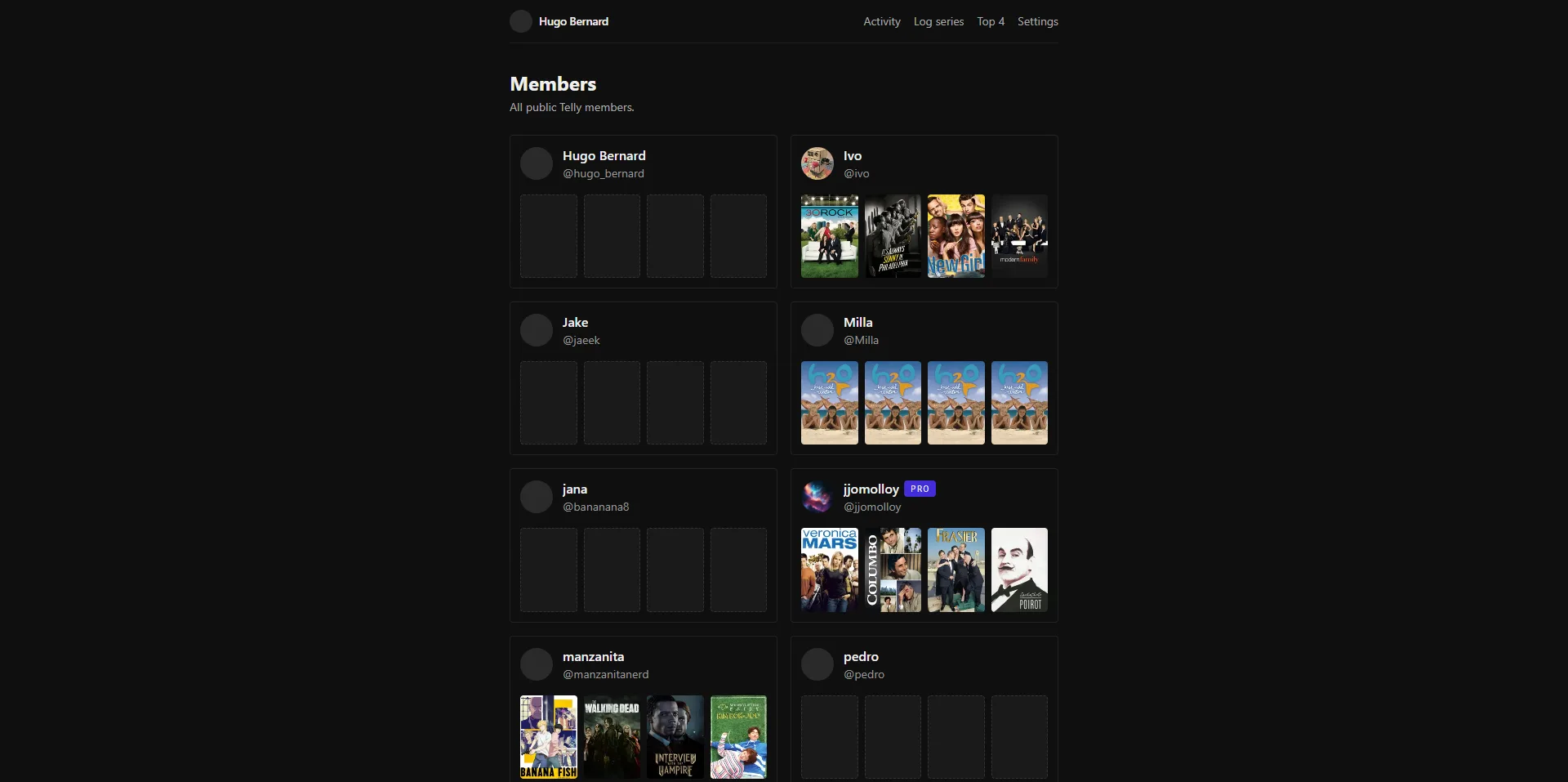
Task: Open the Activity page
Action: tap(882, 21)
